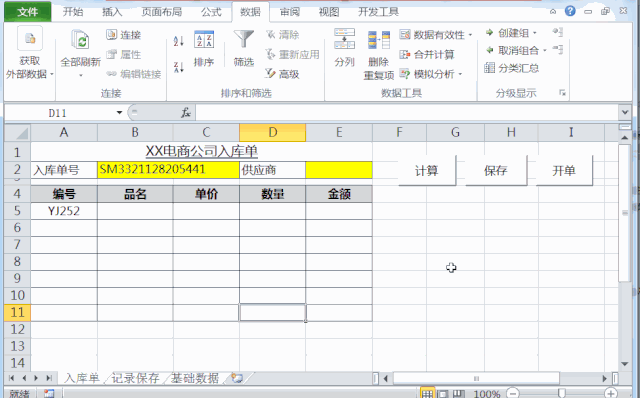The width and height of the screenshot is (640, 398).
Task: Open Excel help question mark
Action: (570, 11)
